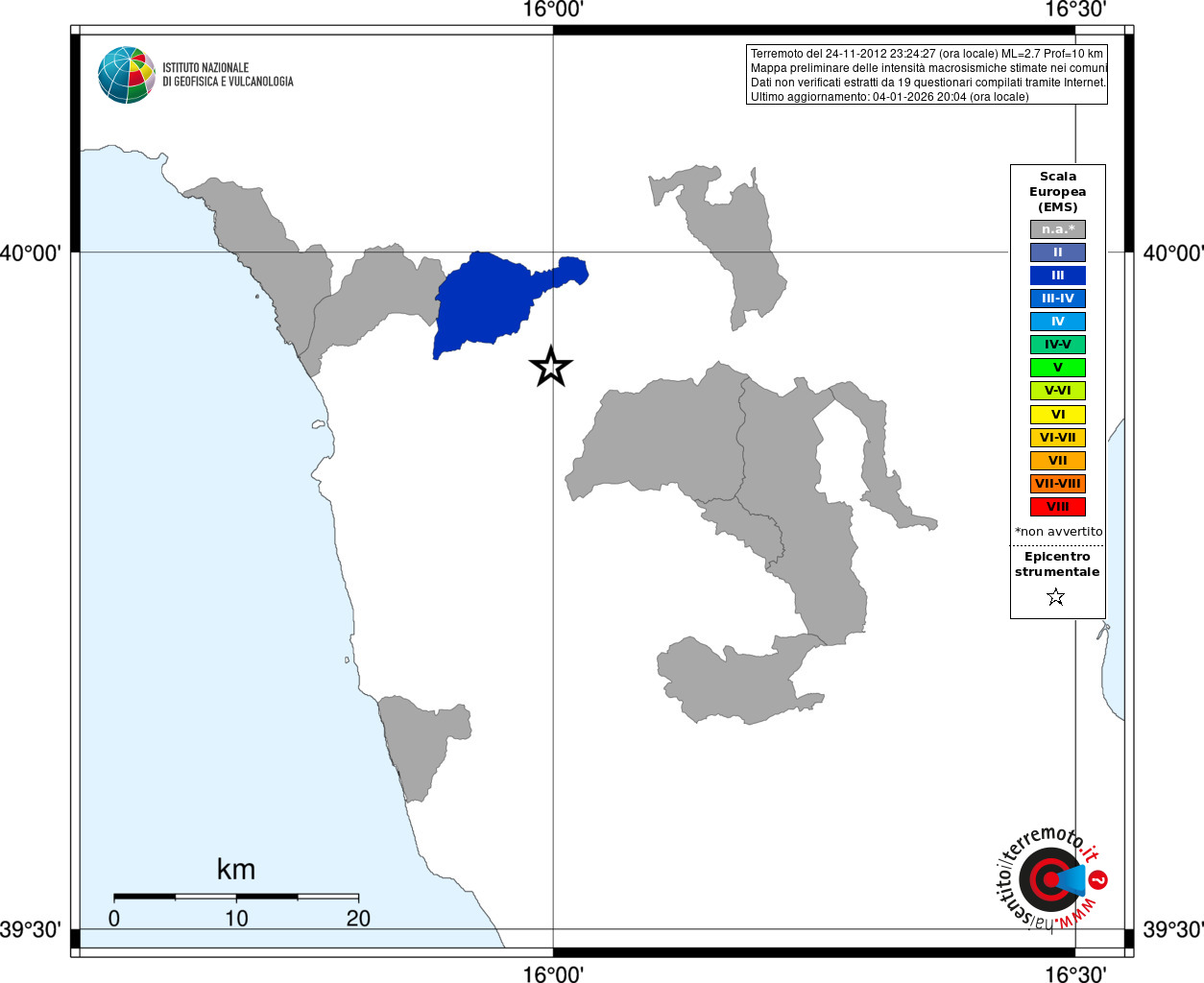The image size is (1204, 983).
Task: Click the right 40°00' latitude label
Action: [1173, 253]
